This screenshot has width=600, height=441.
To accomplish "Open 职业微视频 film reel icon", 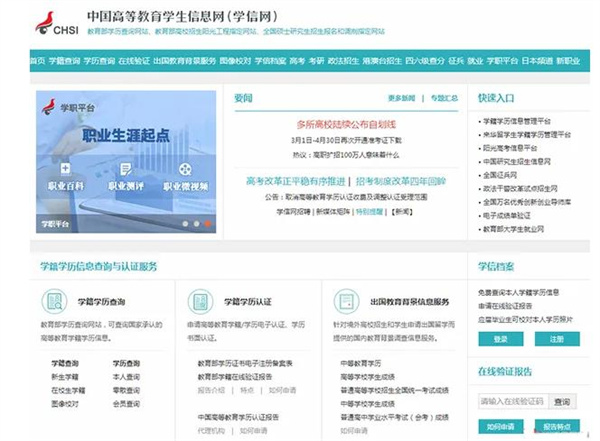I will [x=185, y=169].
